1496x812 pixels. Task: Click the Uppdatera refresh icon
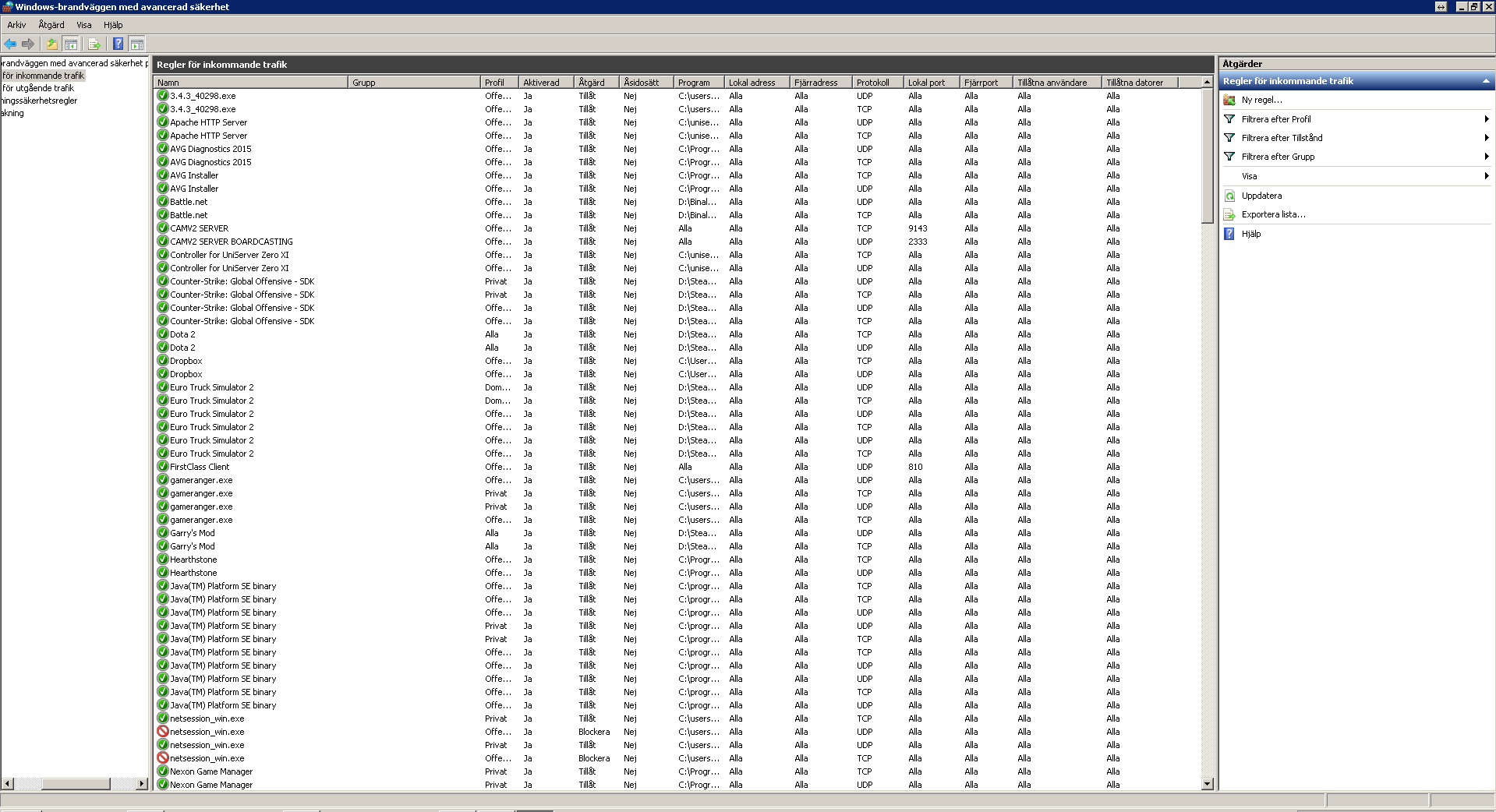tap(1229, 196)
